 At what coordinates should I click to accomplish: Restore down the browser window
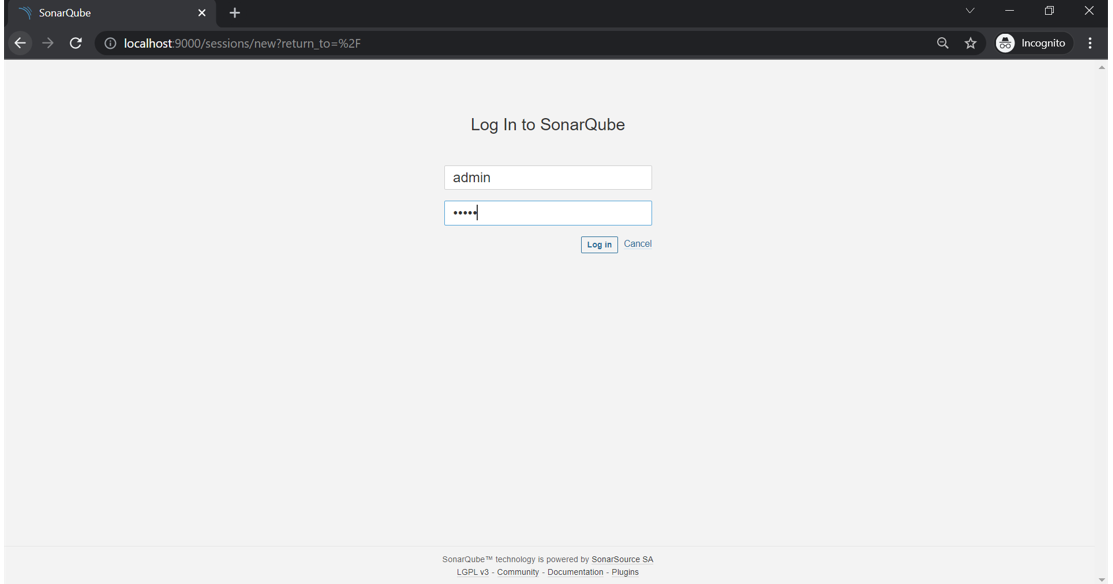coord(1049,11)
